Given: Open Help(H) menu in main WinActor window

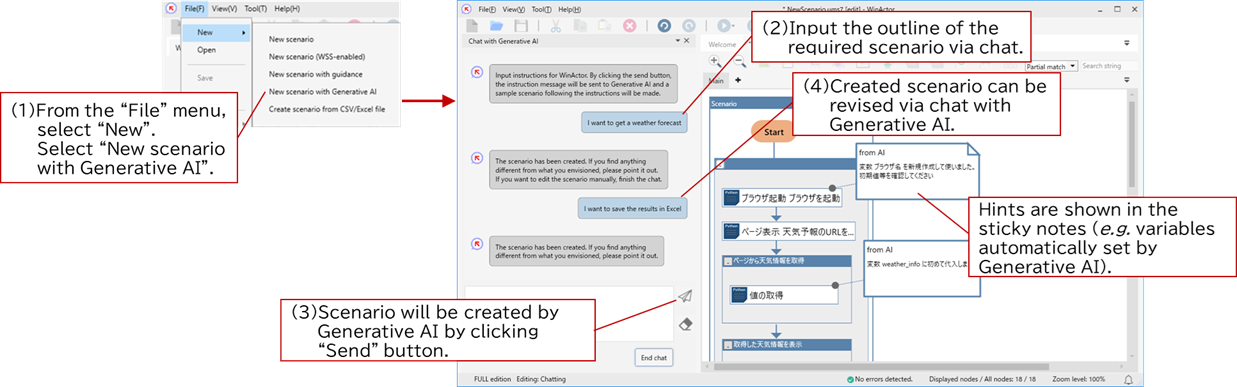Looking at the screenshot, I should tap(569, 8).
